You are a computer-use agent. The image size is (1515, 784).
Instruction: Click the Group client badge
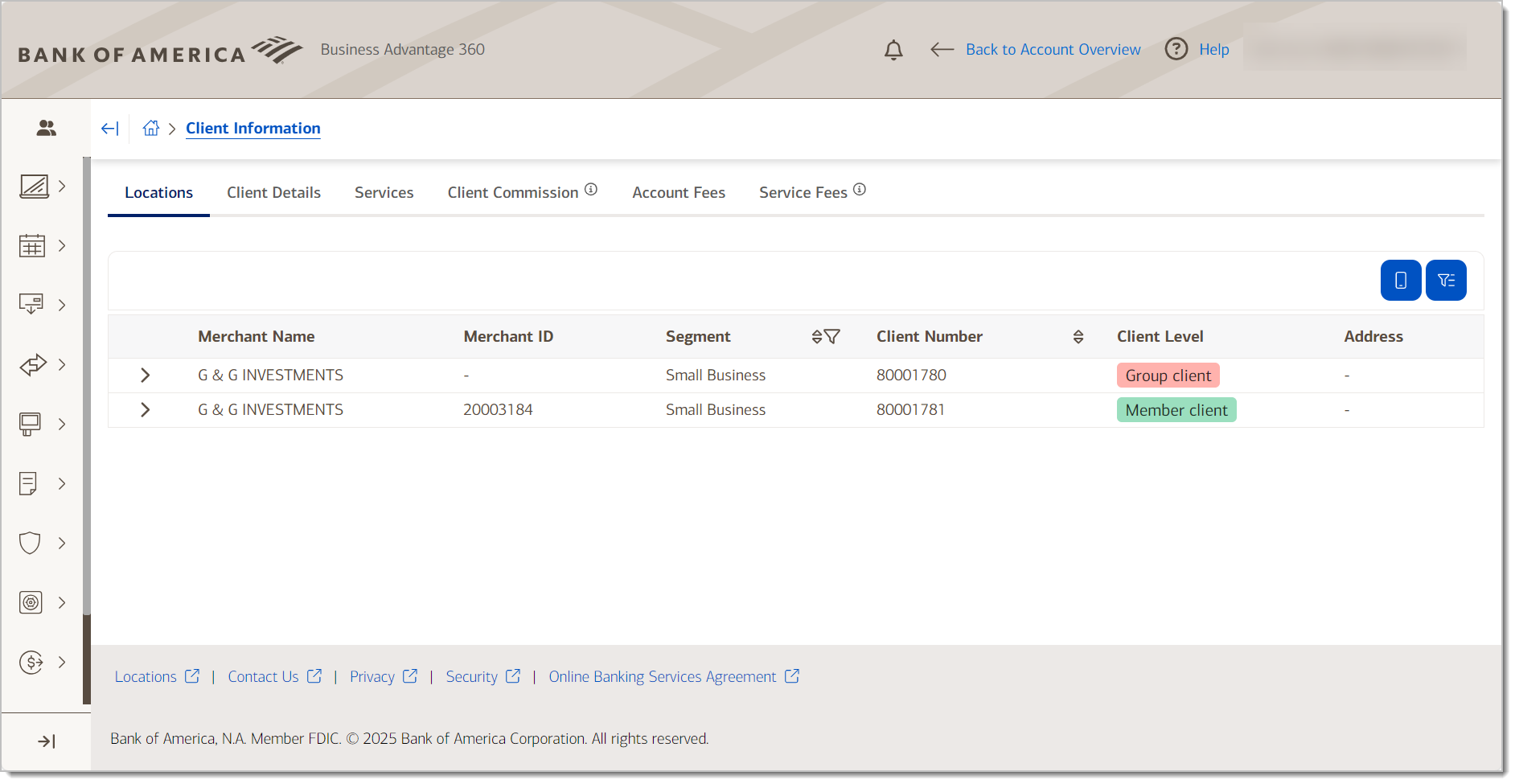pyautogui.click(x=1167, y=376)
